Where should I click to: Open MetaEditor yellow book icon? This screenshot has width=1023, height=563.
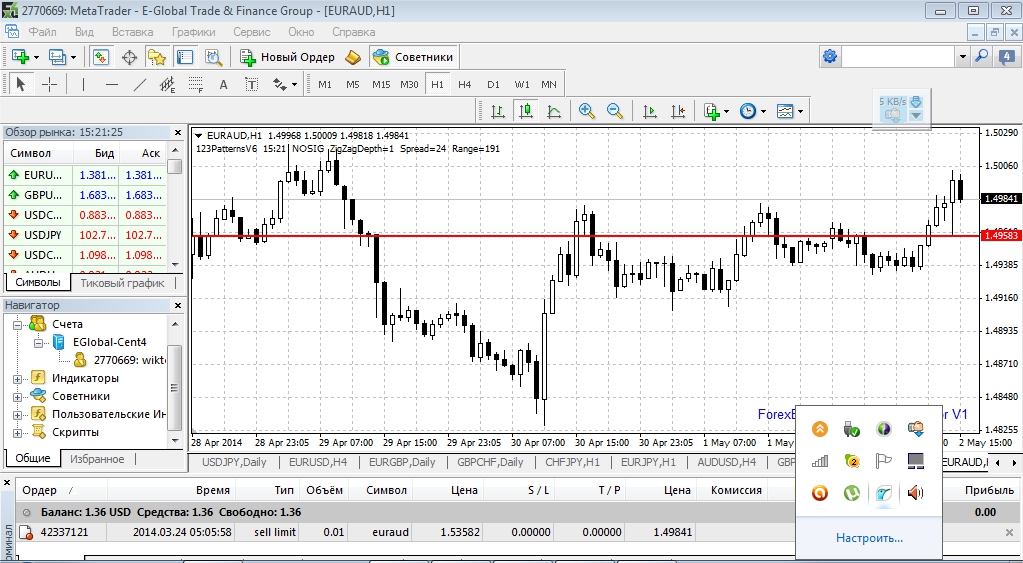pyautogui.click(x=353, y=57)
